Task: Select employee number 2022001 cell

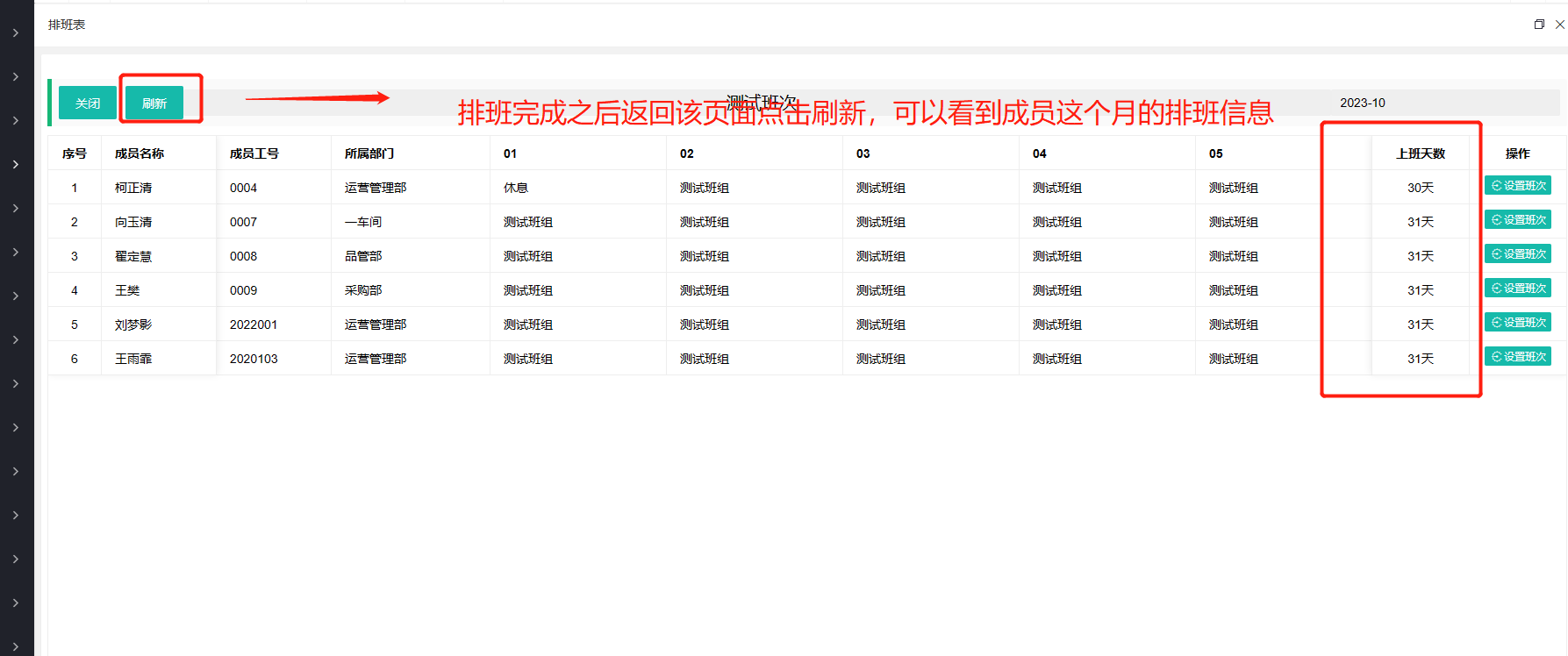Action: pyautogui.click(x=254, y=324)
